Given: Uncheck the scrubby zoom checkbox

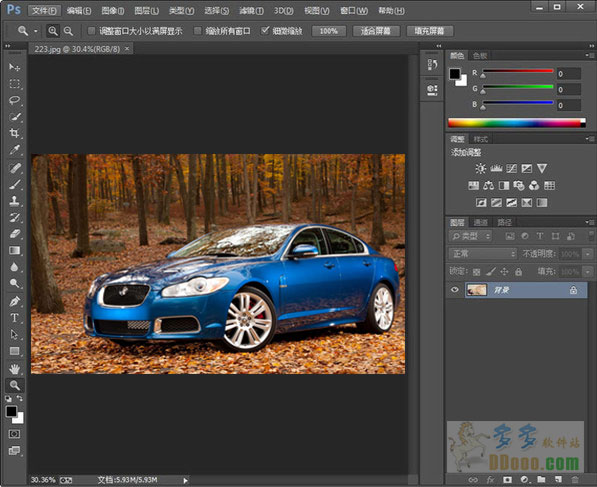Looking at the screenshot, I should point(265,30).
